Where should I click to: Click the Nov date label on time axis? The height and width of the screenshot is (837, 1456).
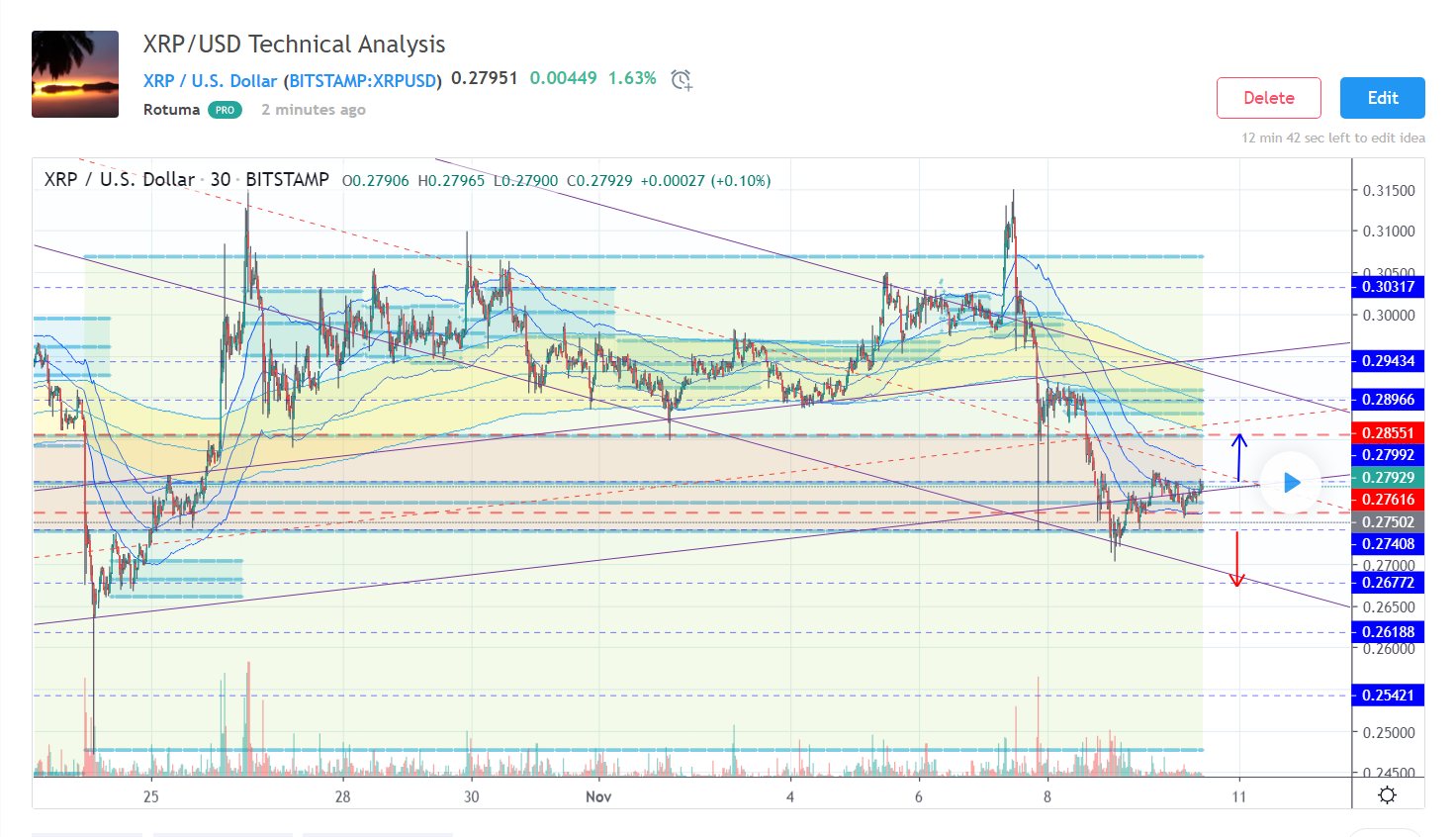[x=598, y=796]
